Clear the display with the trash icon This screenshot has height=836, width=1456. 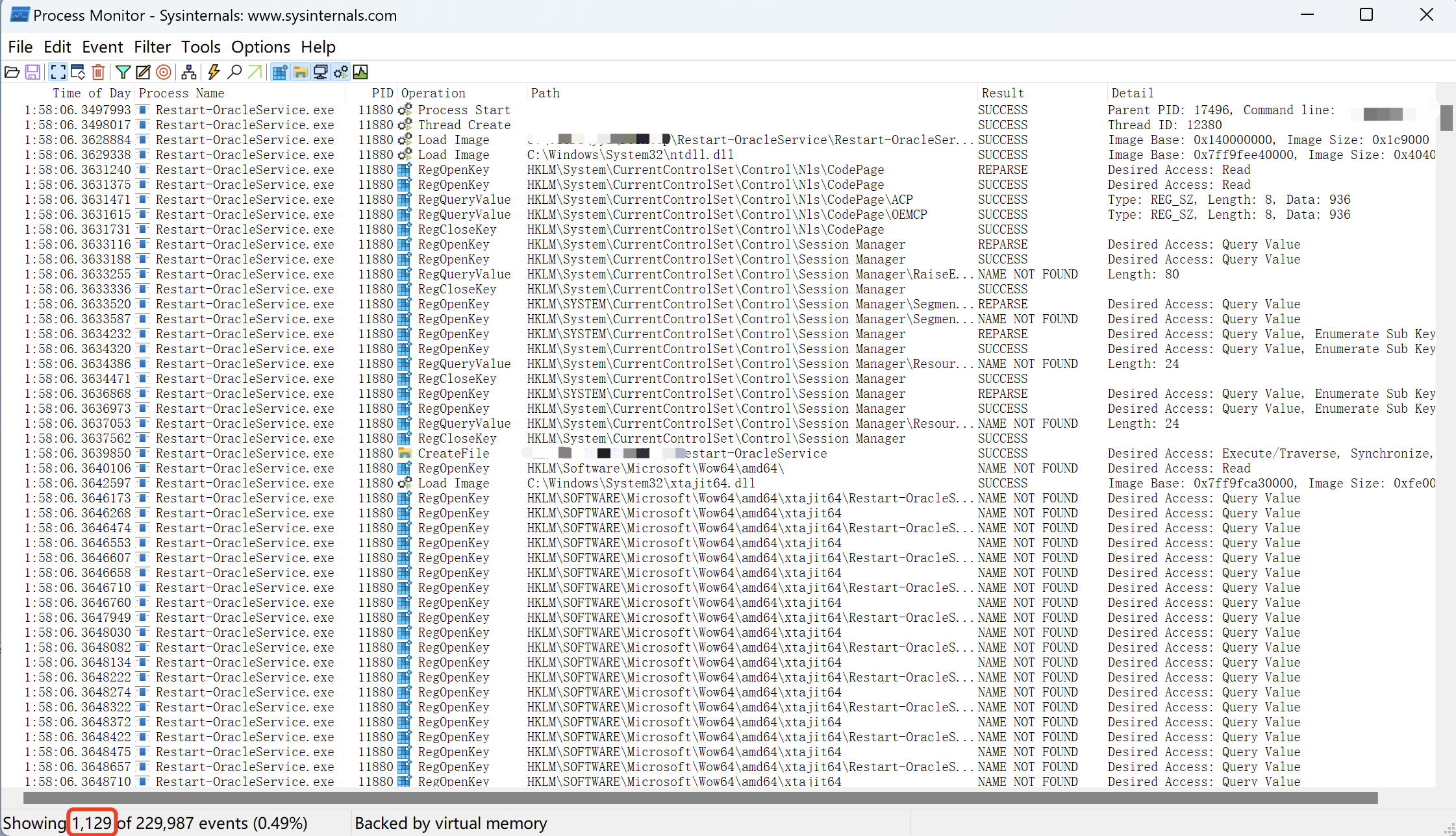point(98,72)
